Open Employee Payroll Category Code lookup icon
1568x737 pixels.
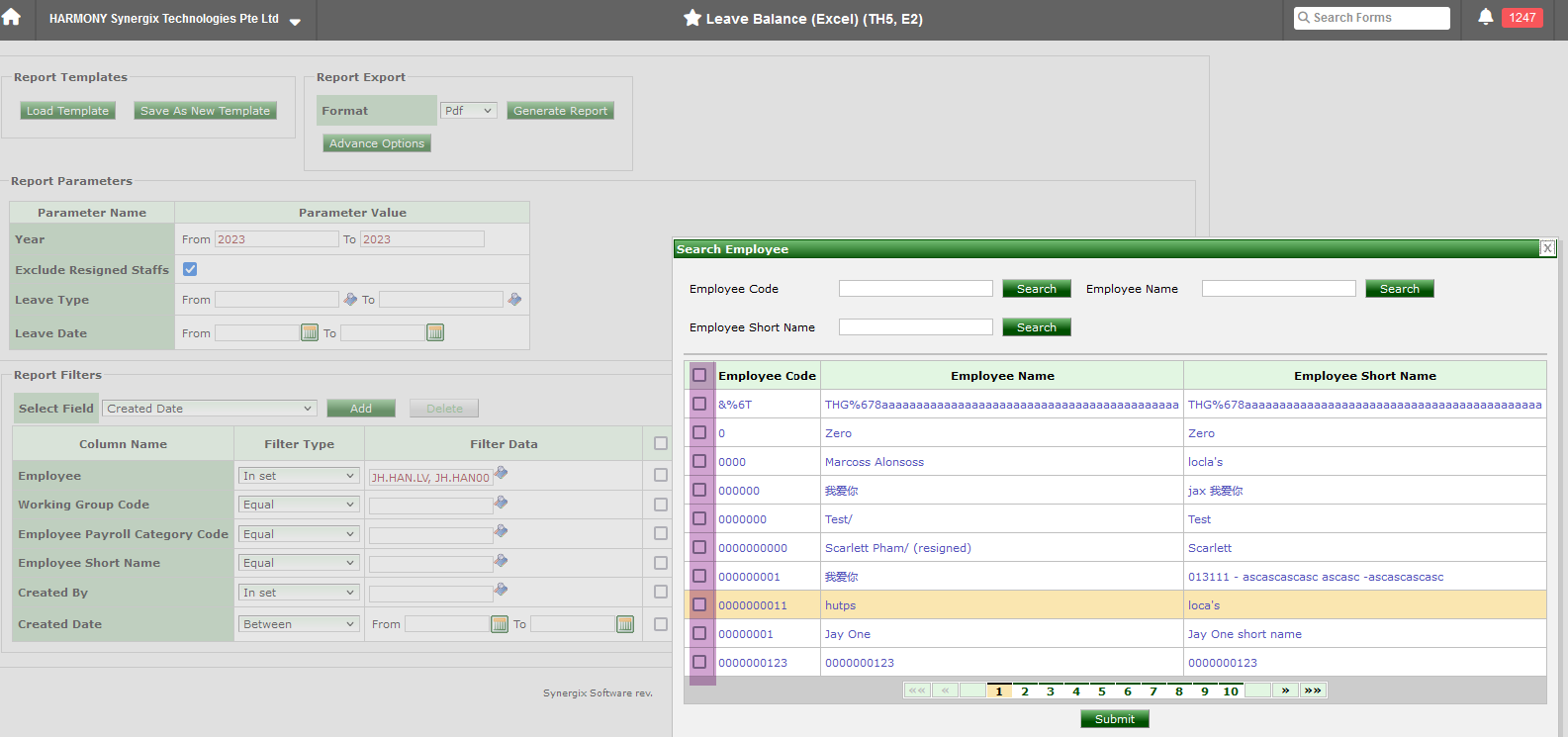point(502,531)
